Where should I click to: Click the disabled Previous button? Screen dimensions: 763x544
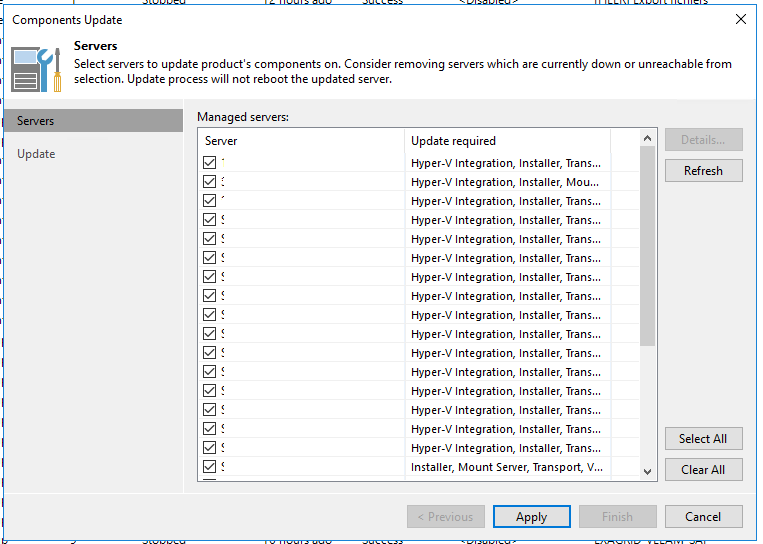tap(446, 517)
